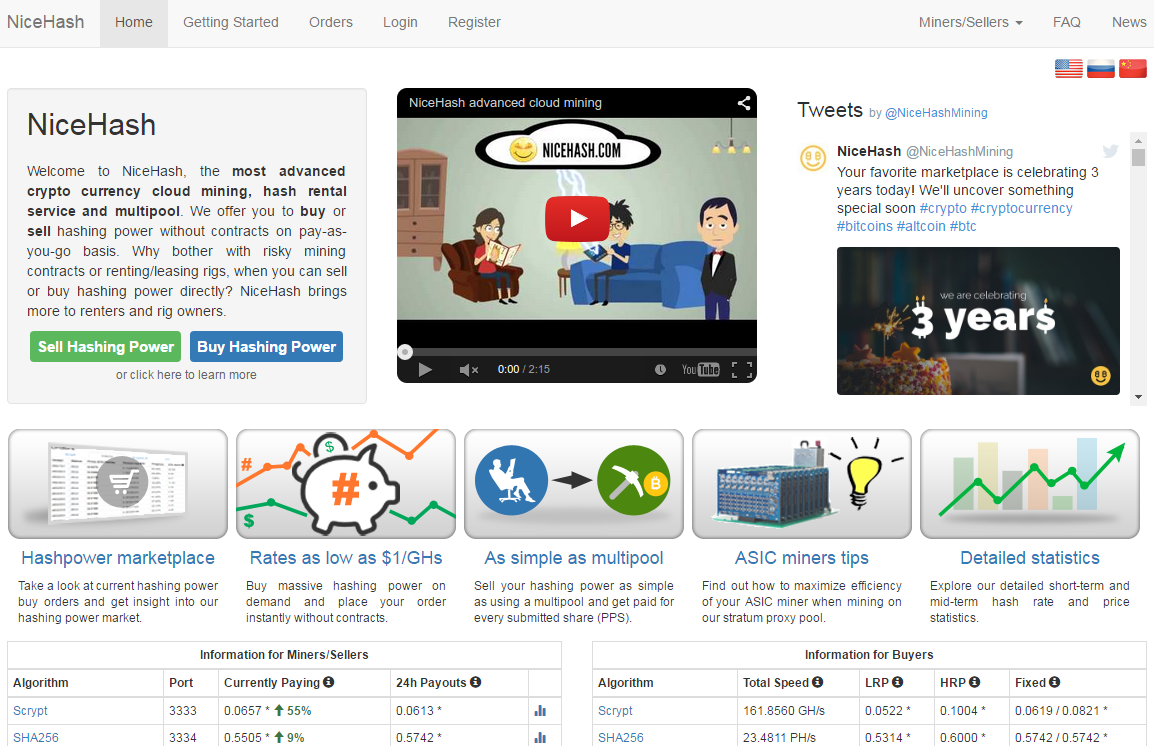
Task: Click the #cryptocurrency hashtag
Action: pyautogui.click(x=1022, y=208)
